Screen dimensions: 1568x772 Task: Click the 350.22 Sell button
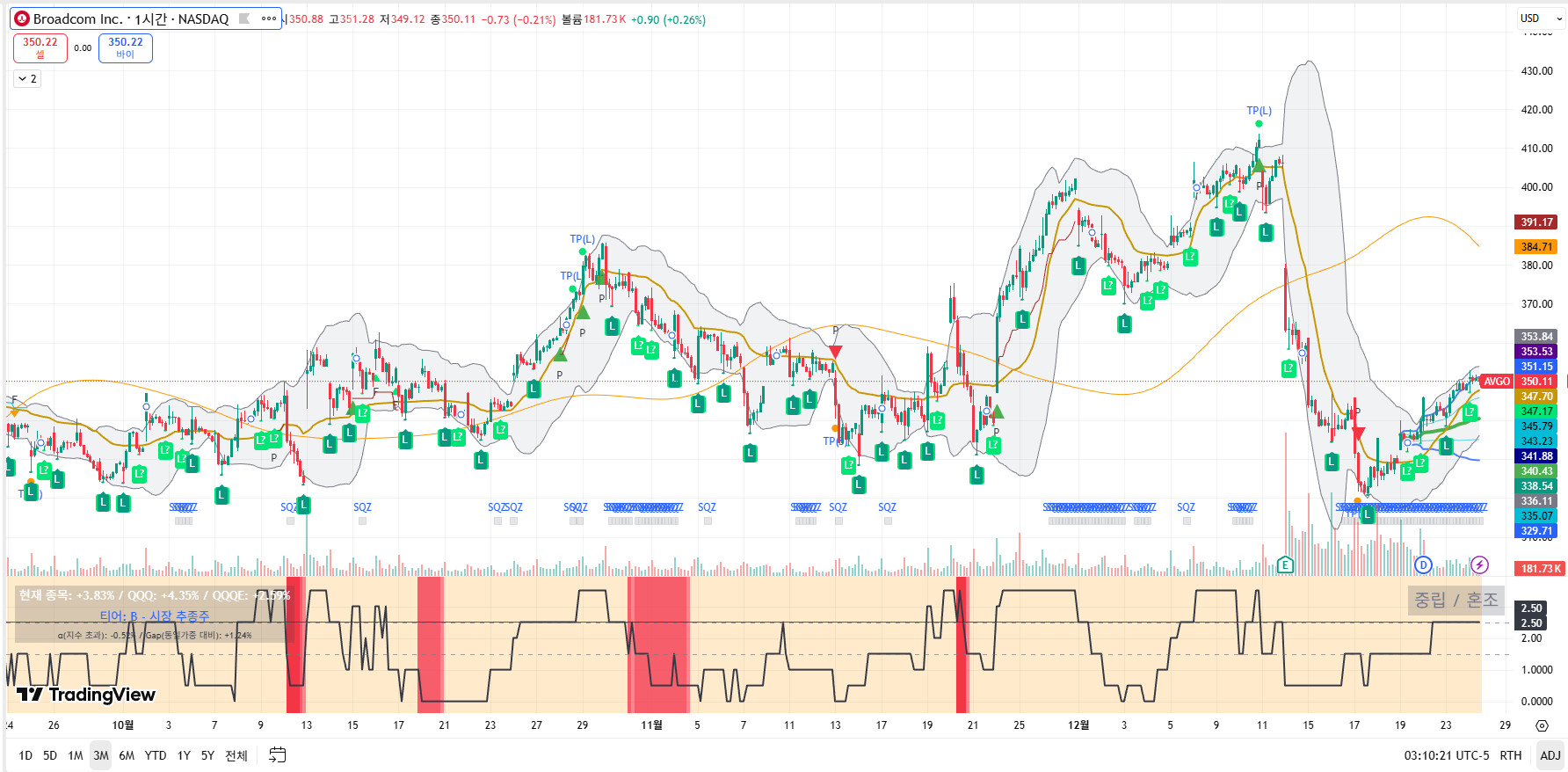[x=40, y=48]
